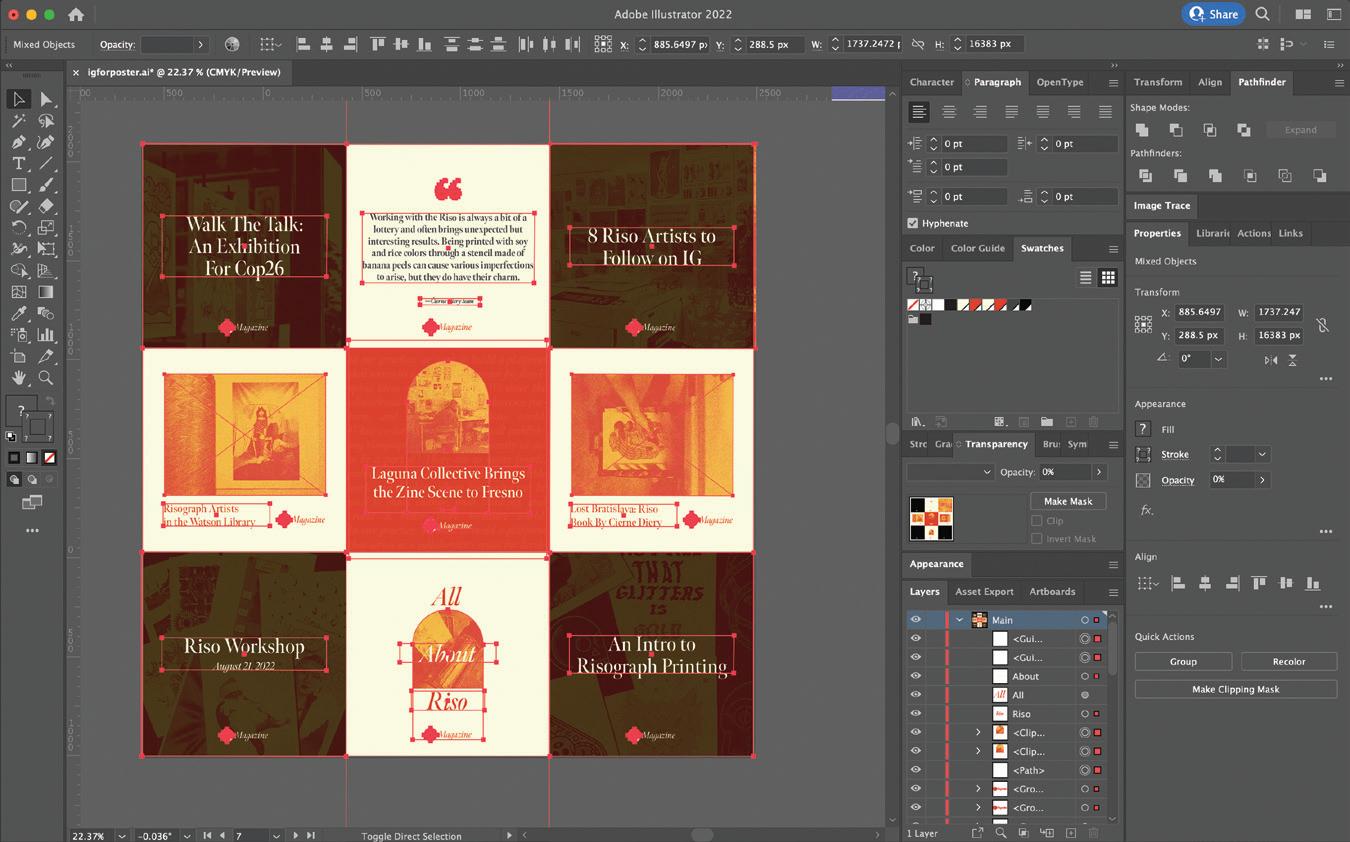Image resolution: width=1350 pixels, height=842 pixels.
Task: Open the Asset Export tab
Action: (x=984, y=591)
